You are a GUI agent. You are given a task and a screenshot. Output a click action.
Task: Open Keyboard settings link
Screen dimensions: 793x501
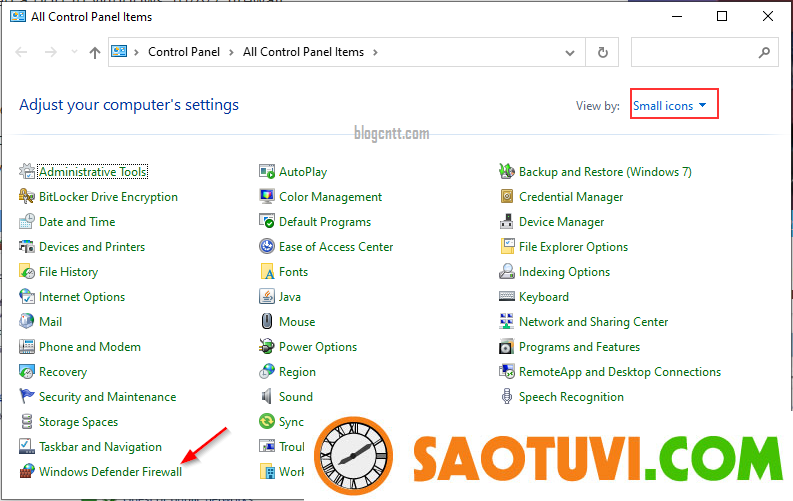544,297
